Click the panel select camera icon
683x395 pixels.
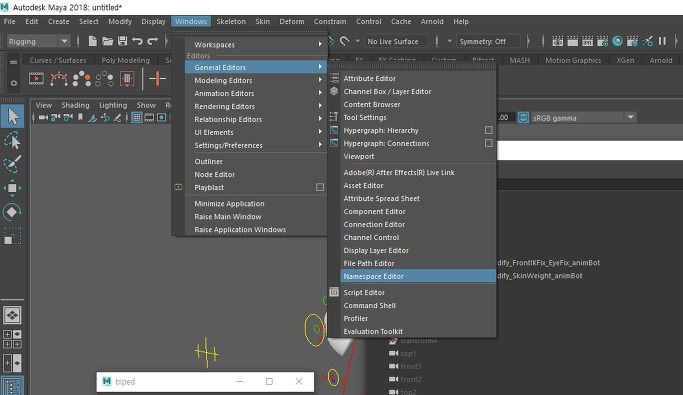(x=43, y=118)
